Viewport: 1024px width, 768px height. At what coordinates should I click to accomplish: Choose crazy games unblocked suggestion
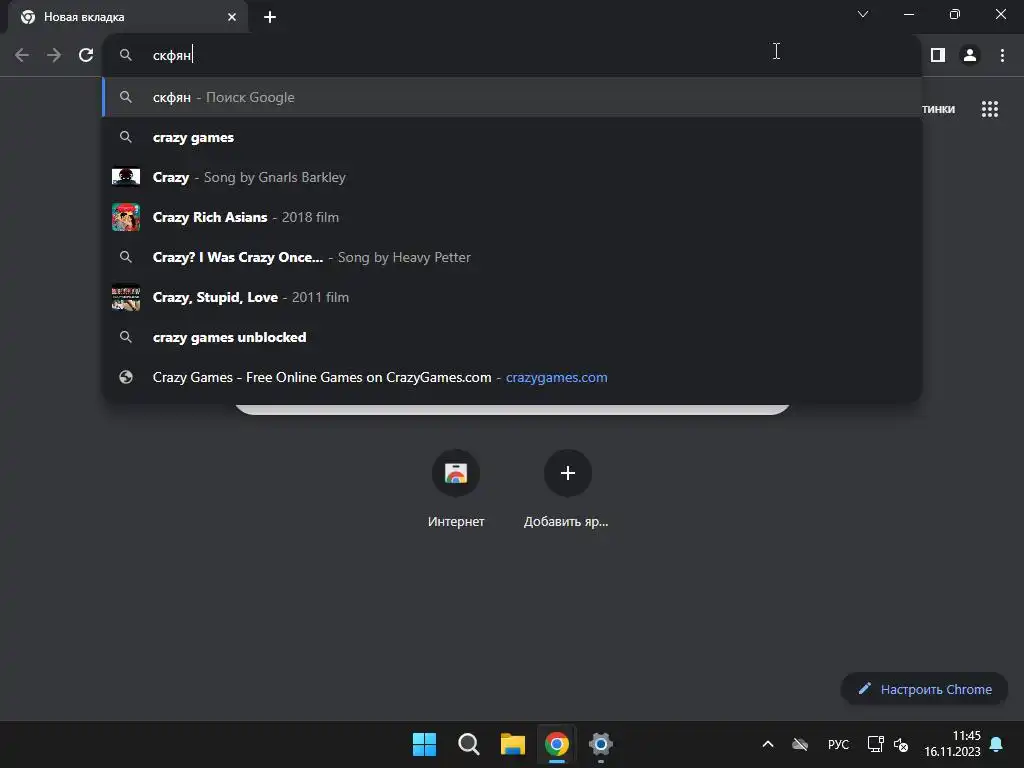[512, 337]
